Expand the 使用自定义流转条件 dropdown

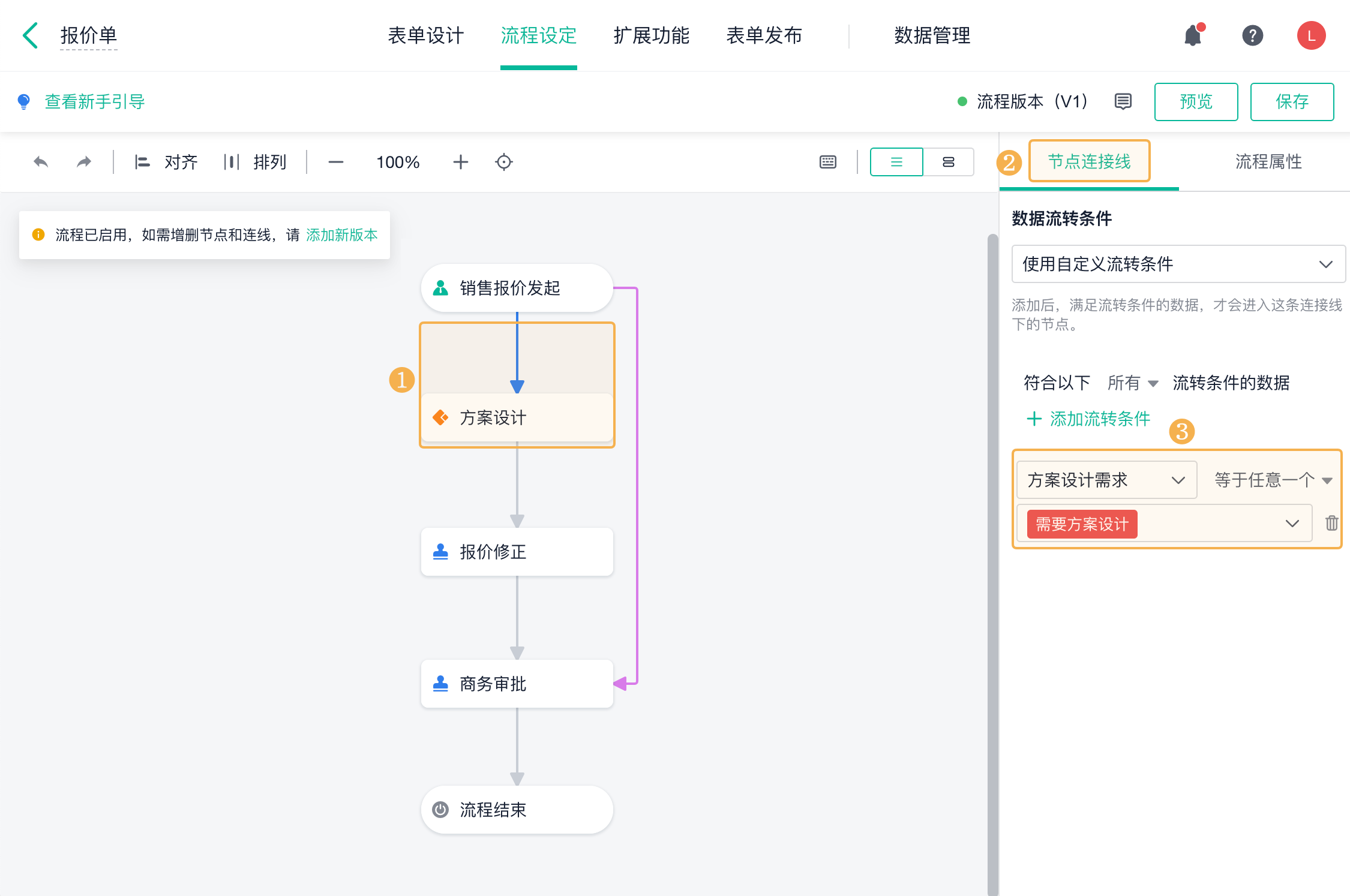(1178, 264)
